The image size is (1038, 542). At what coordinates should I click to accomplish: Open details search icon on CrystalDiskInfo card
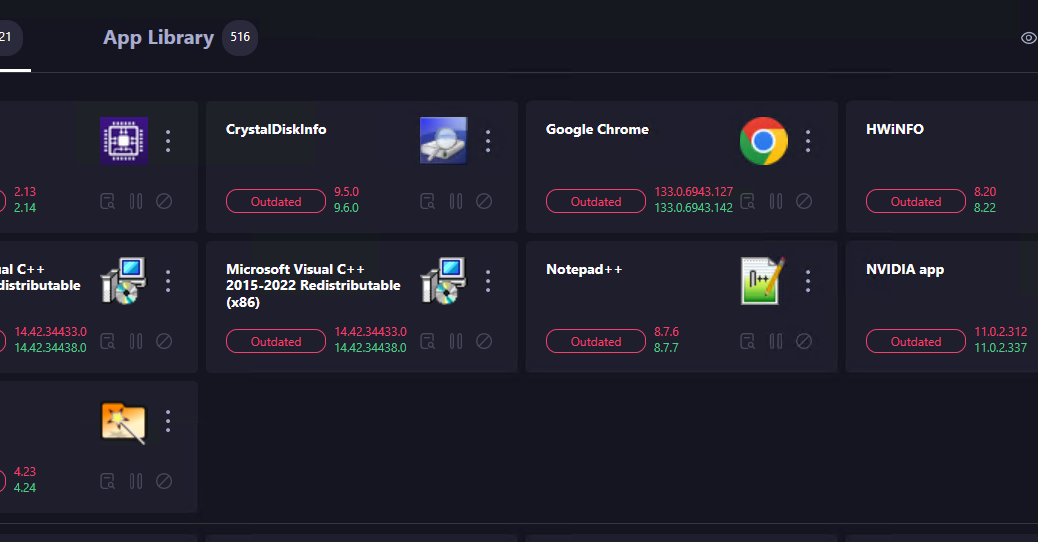tap(428, 201)
